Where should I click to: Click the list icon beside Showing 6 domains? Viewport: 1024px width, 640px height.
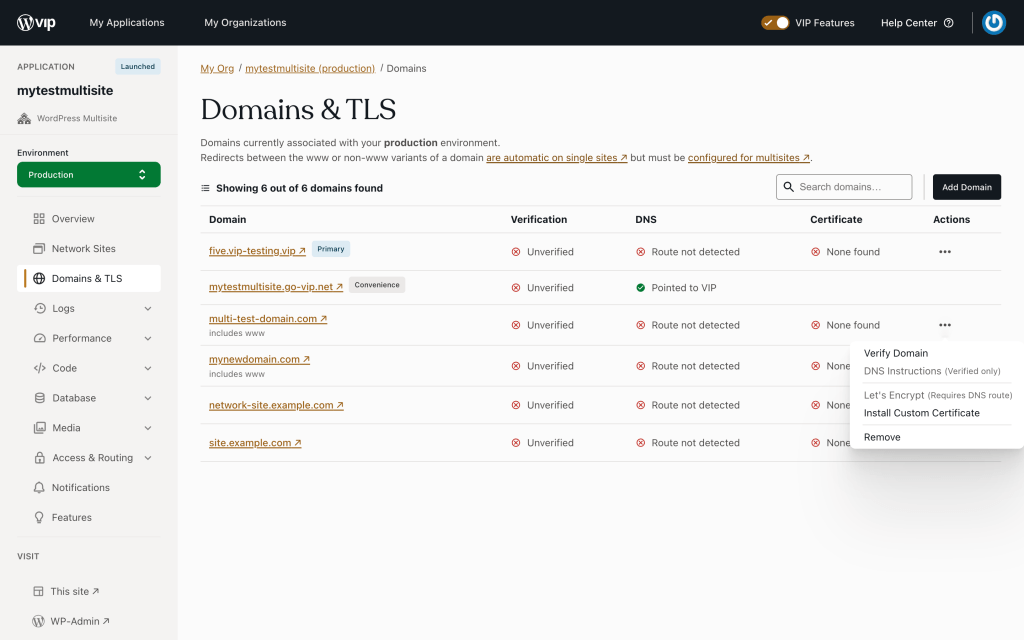tap(205, 188)
